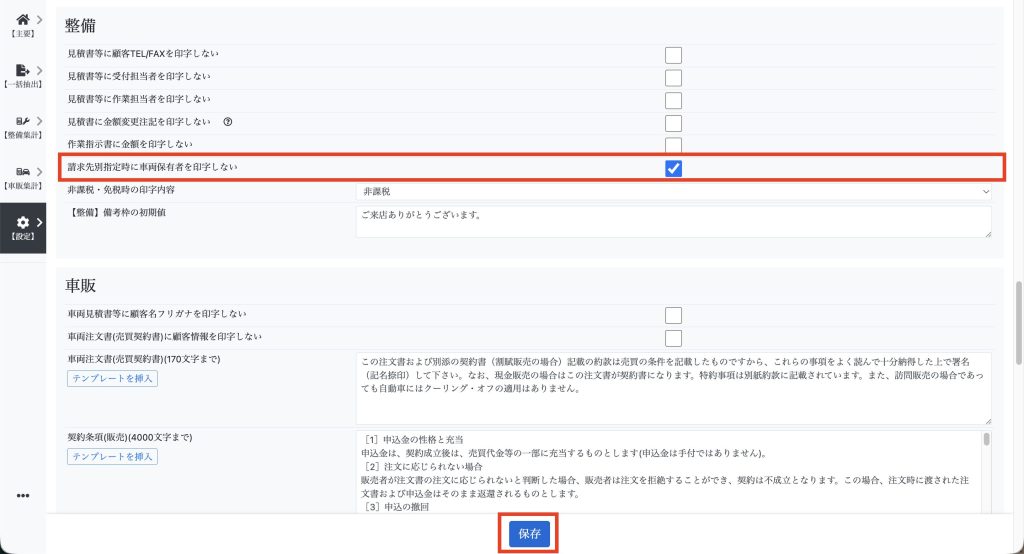Screen dimensions: 1024x554
Task: Expand the chevron next to 設定
Action: [x=39, y=222]
